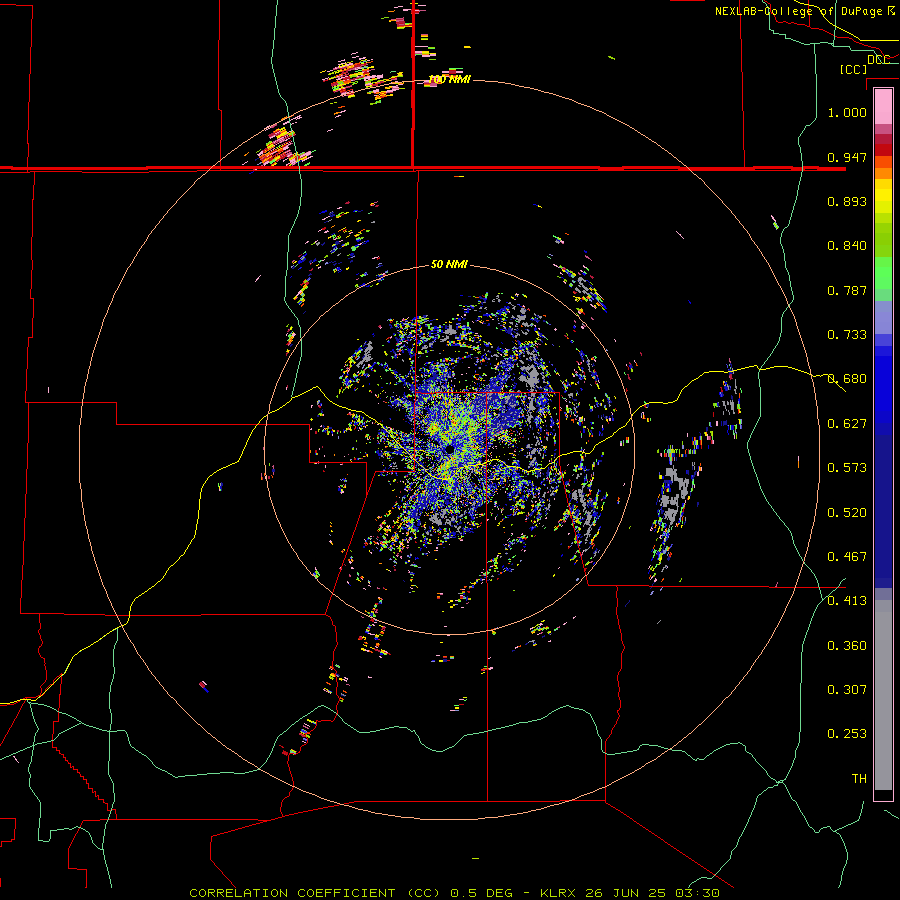This screenshot has width=900, height=900.
Task: Click the 0.520 legend value
Action: click(847, 513)
